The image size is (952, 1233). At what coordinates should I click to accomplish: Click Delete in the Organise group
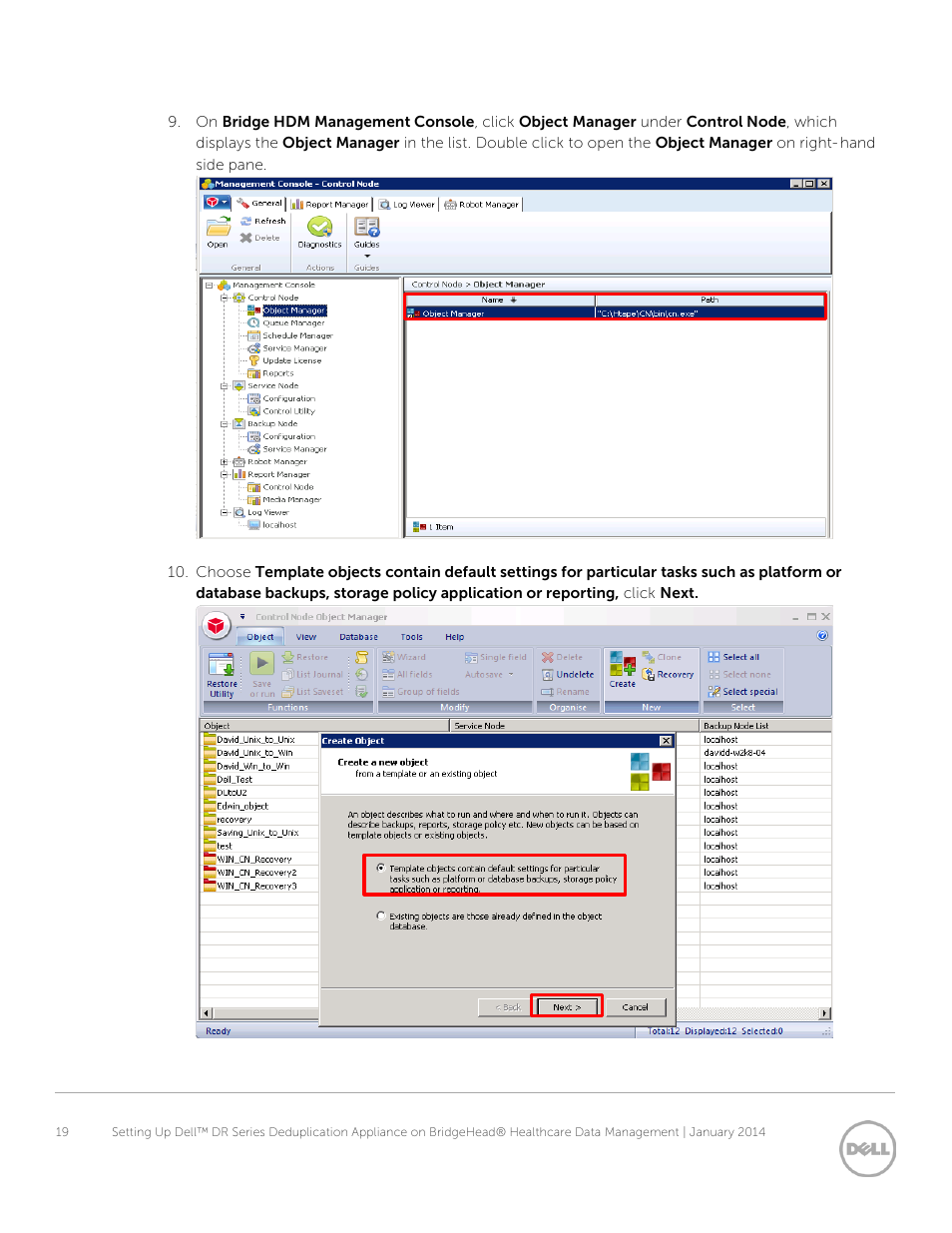pos(563,658)
